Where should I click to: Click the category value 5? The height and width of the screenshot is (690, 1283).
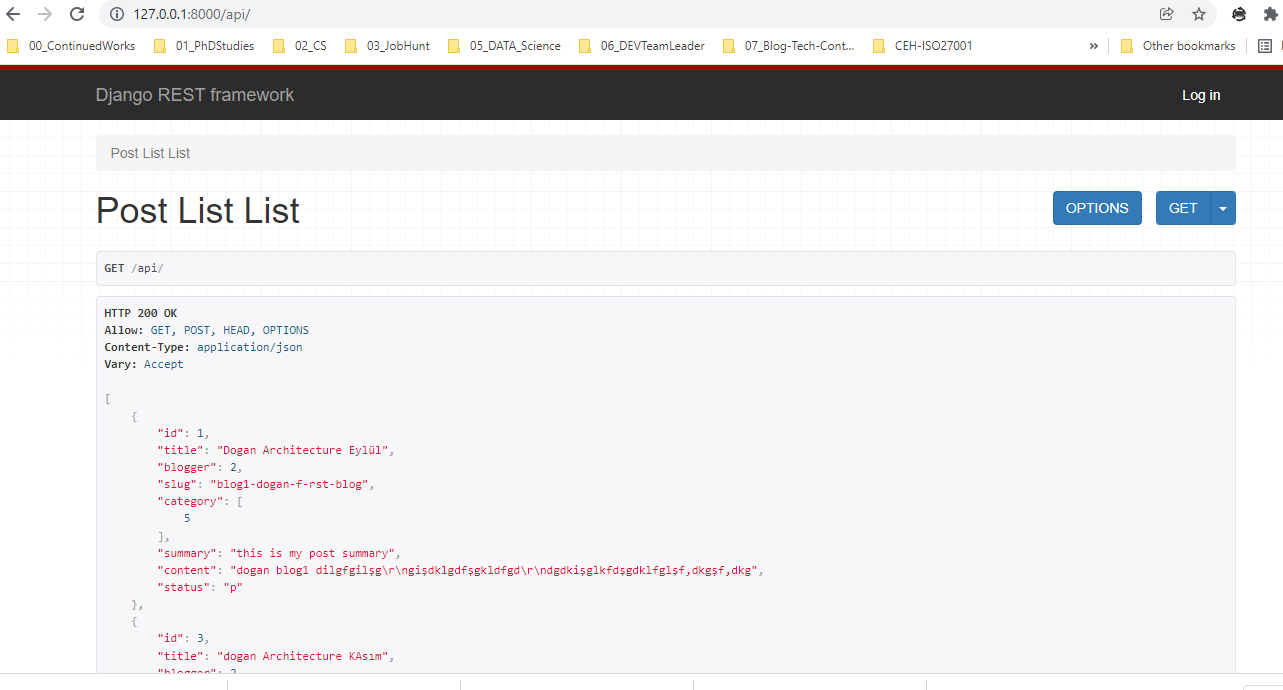click(x=187, y=518)
